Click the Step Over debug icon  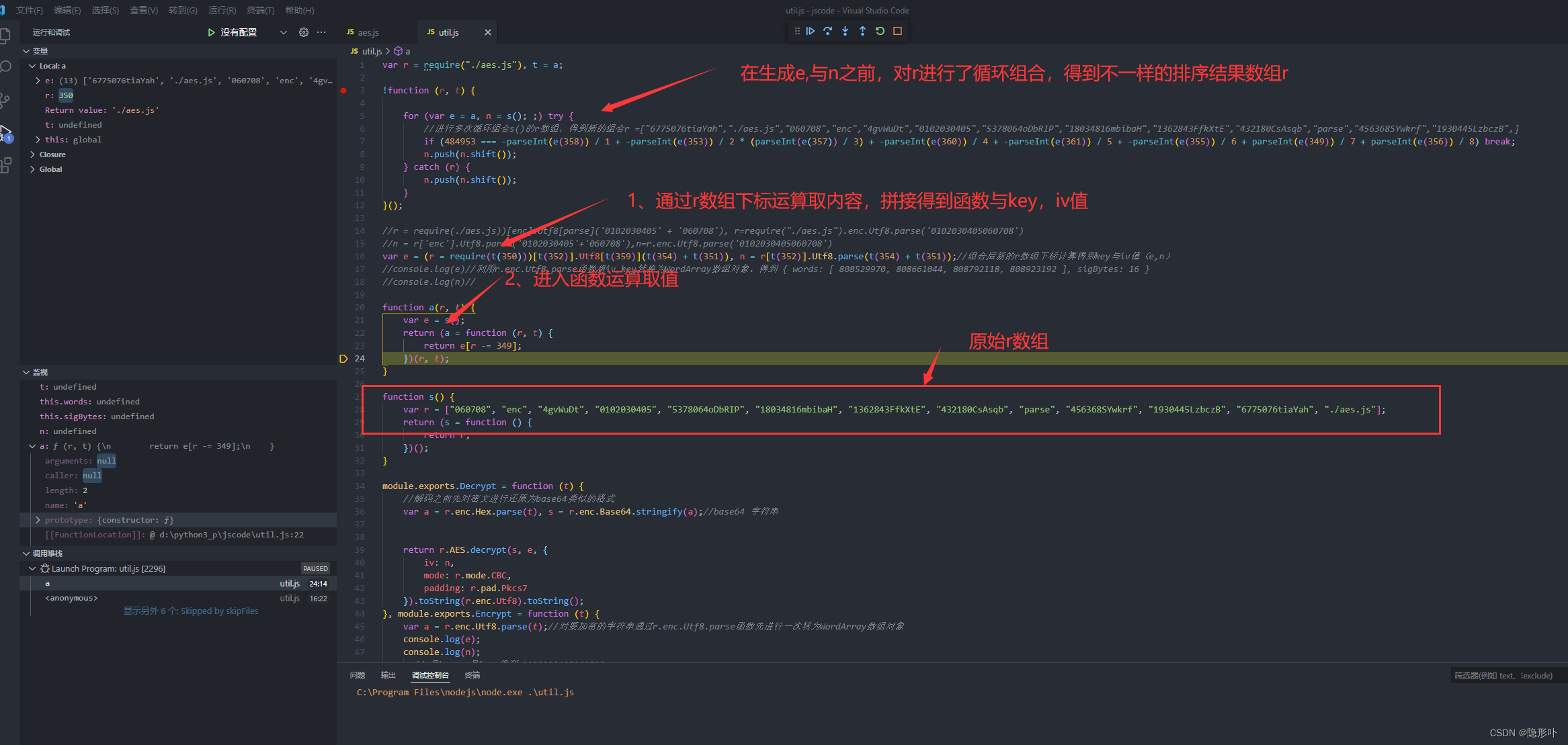[828, 31]
